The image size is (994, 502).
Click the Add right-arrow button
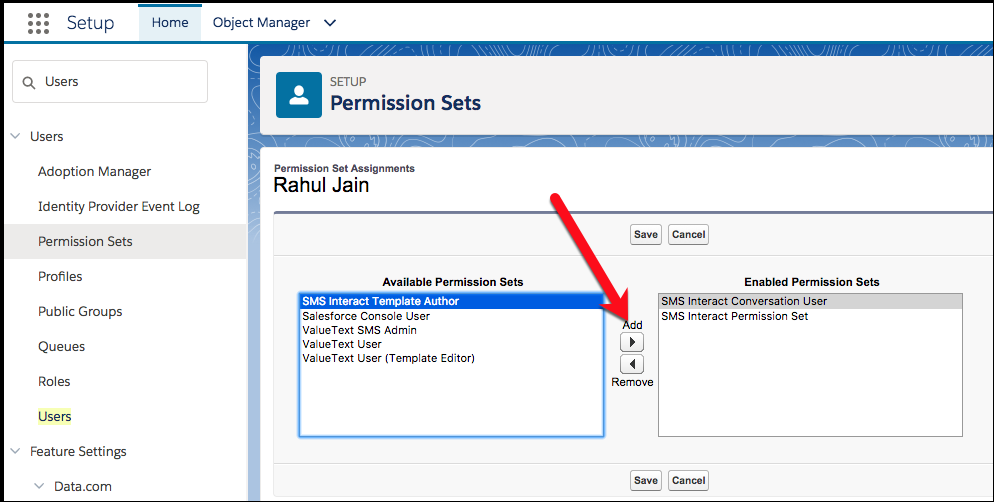[632, 342]
